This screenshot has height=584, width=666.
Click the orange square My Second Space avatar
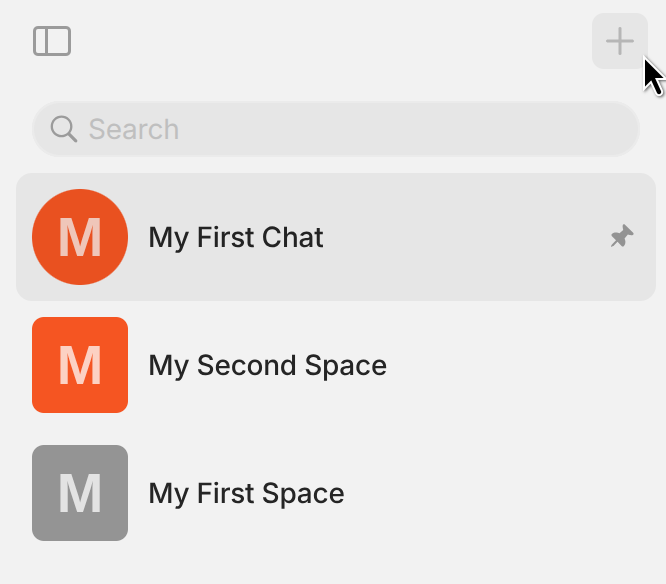pyautogui.click(x=80, y=365)
